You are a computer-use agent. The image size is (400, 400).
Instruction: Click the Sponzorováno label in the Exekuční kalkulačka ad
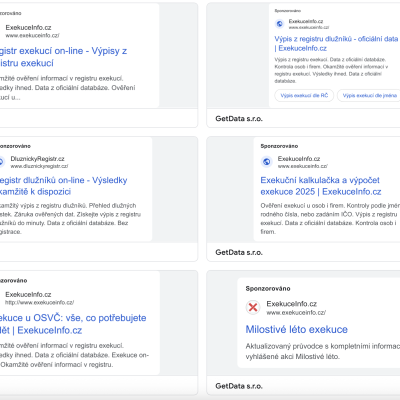tap(279, 146)
